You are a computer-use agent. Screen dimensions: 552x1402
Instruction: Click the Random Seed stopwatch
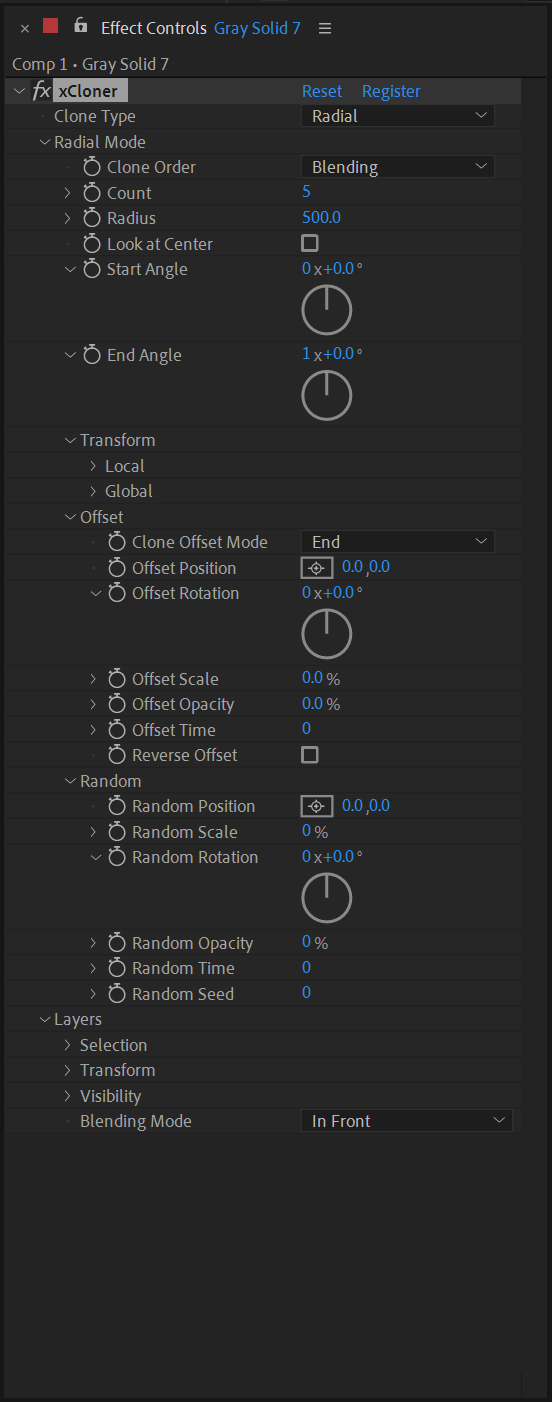[x=117, y=993]
